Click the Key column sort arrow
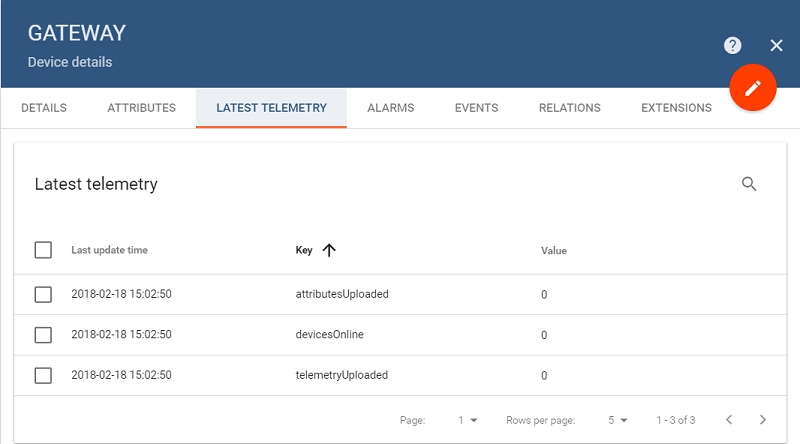800x444 pixels. pos(329,250)
